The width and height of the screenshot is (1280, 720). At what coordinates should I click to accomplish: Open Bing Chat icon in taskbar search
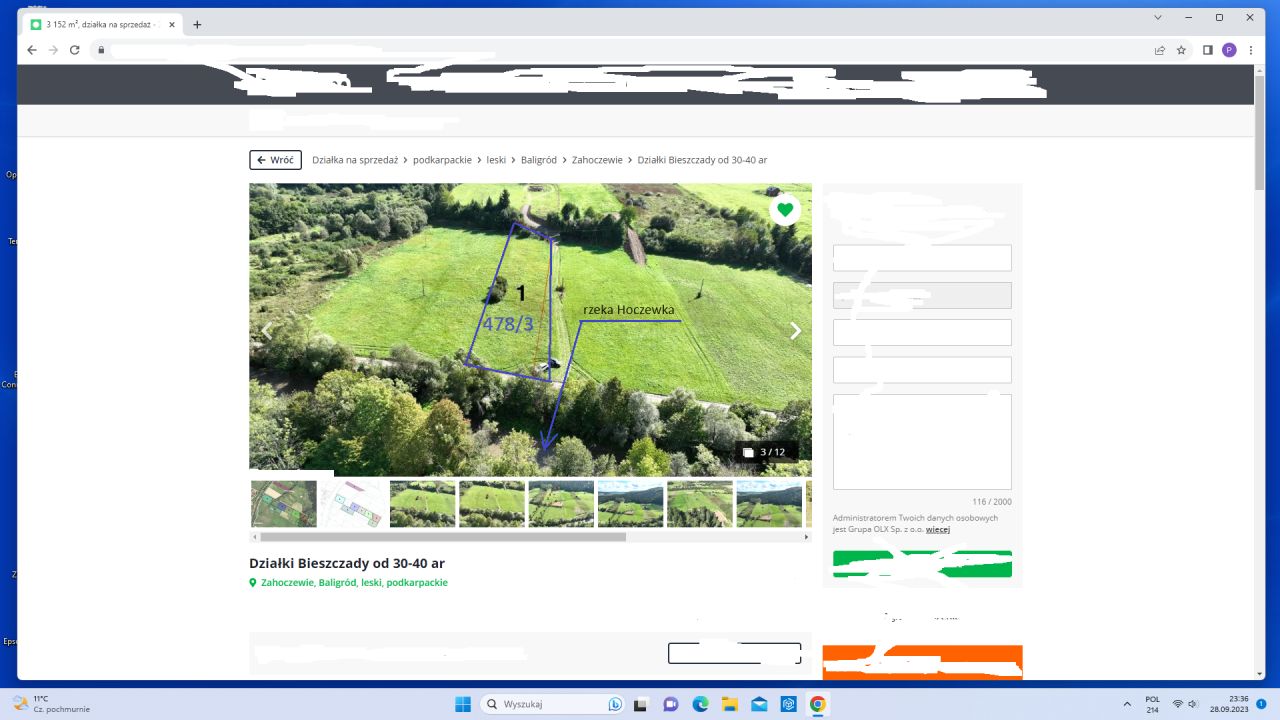pos(615,704)
